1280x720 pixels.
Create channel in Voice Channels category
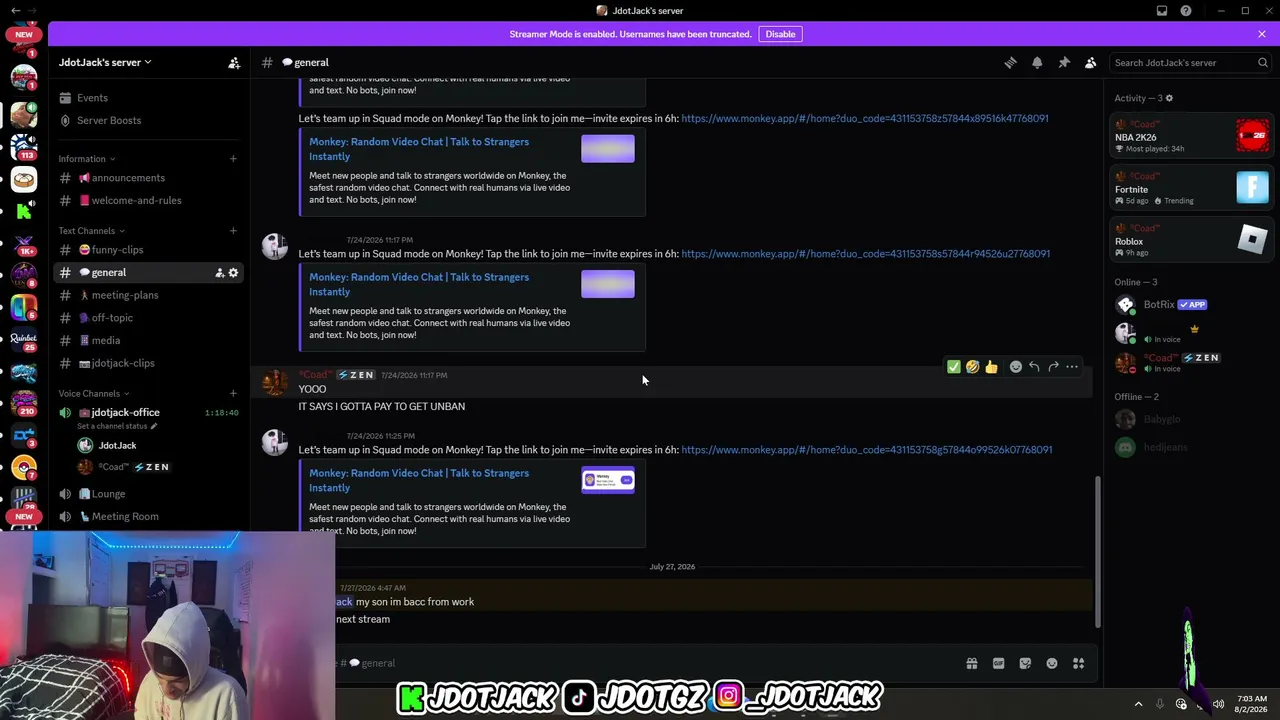click(233, 394)
